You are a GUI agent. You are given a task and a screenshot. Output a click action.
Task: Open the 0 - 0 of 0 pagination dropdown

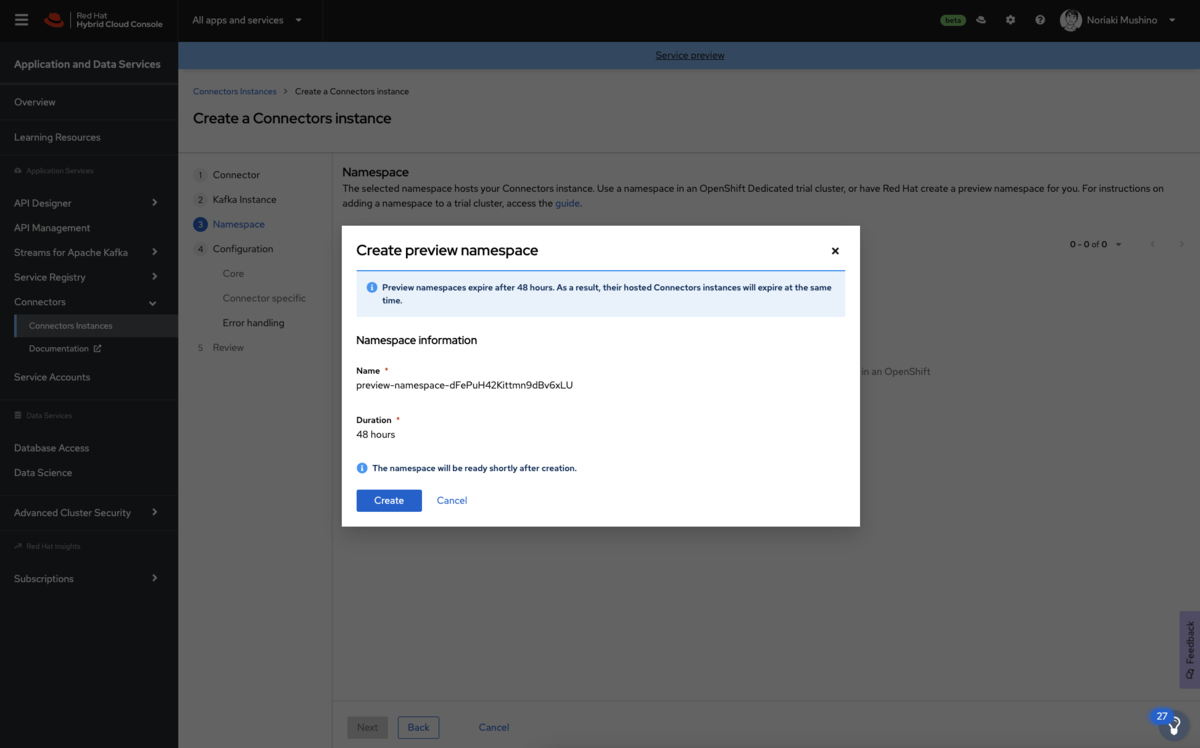(1096, 244)
